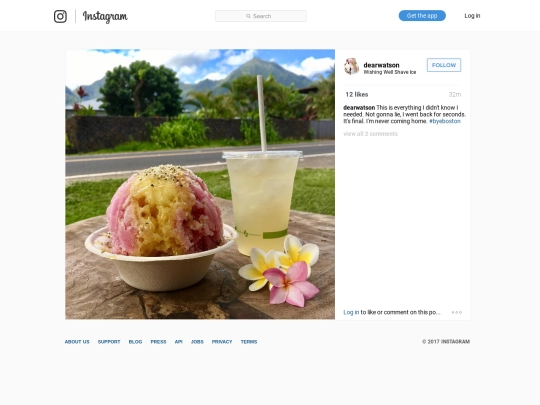This screenshot has height=405, width=540.
Task: Click the magnifier icon in Search
Action: click(248, 16)
